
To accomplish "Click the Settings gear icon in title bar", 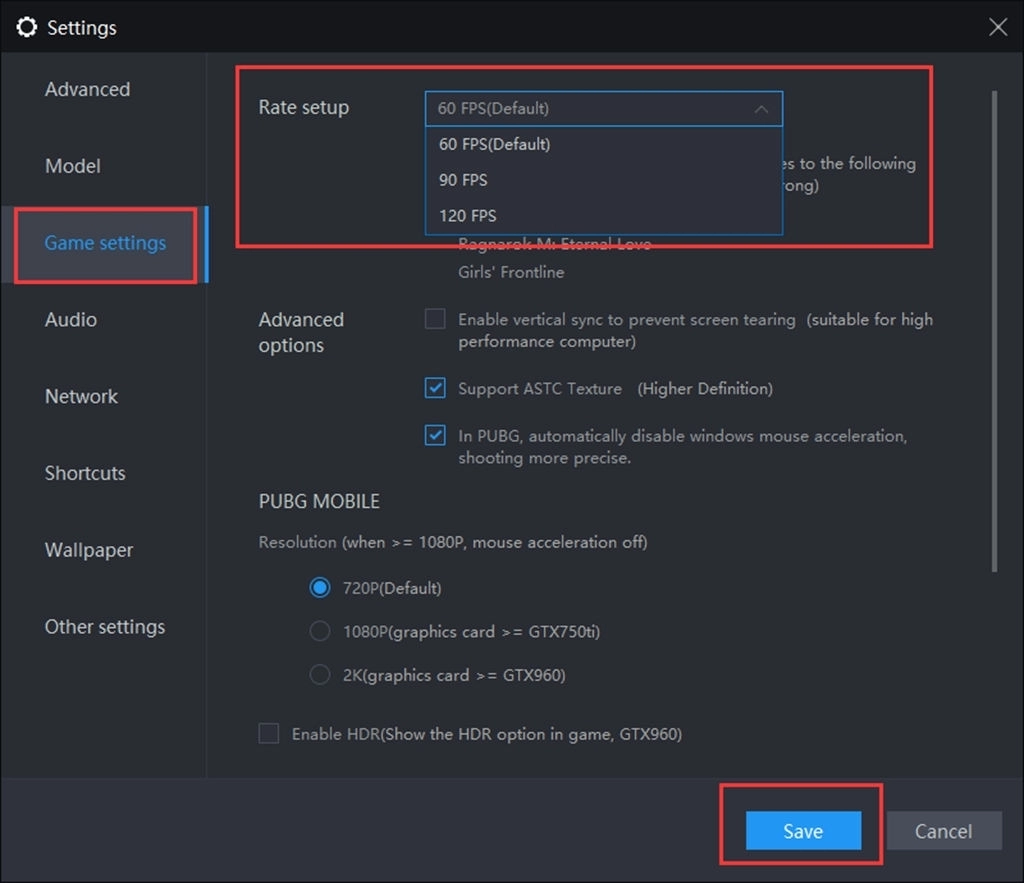I will coord(27,27).
